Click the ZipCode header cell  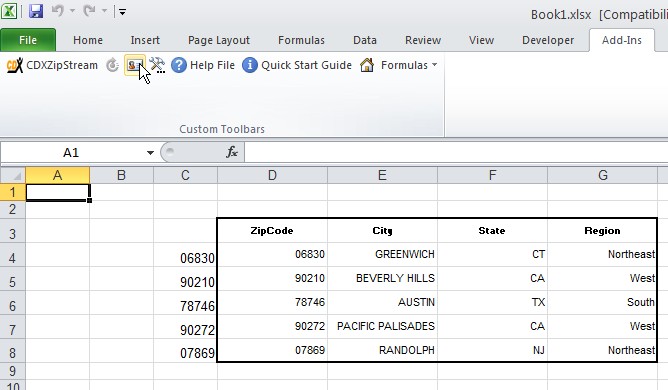272,231
